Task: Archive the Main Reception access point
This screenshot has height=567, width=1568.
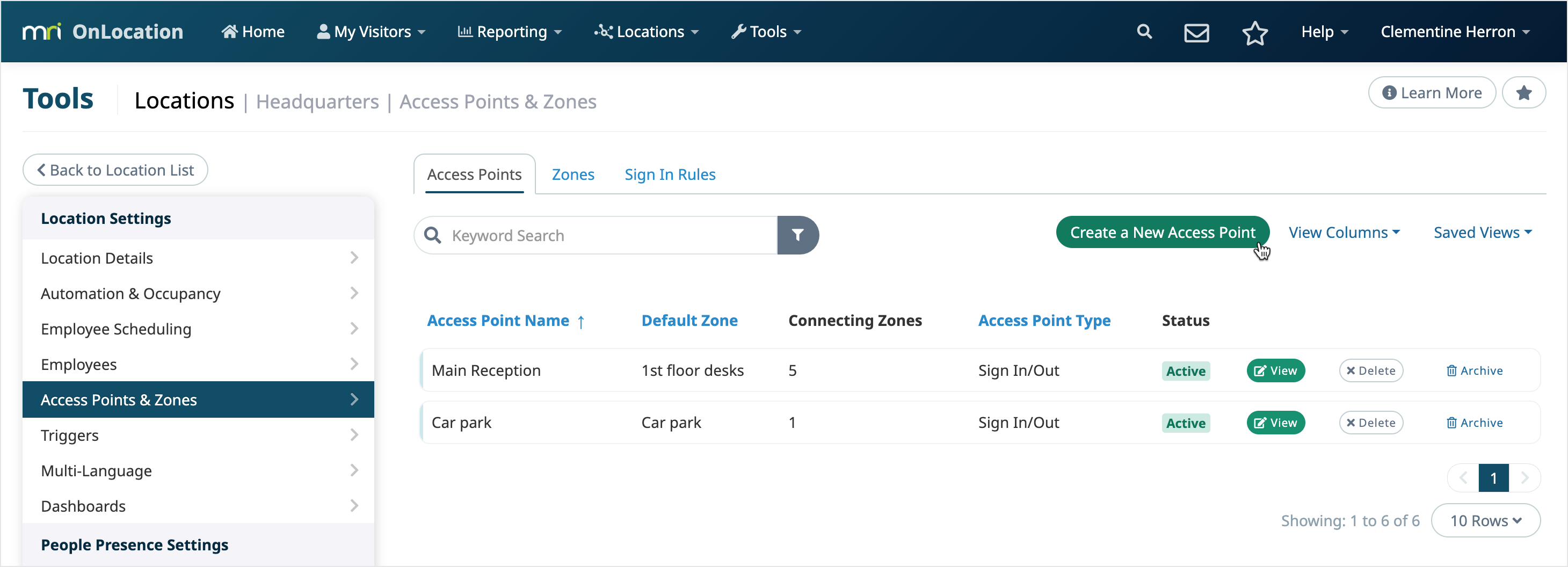Action: click(x=1474, y=370)
